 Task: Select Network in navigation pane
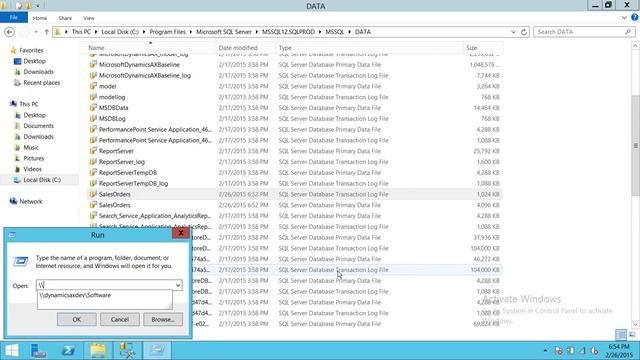click(x=31, y=202)
